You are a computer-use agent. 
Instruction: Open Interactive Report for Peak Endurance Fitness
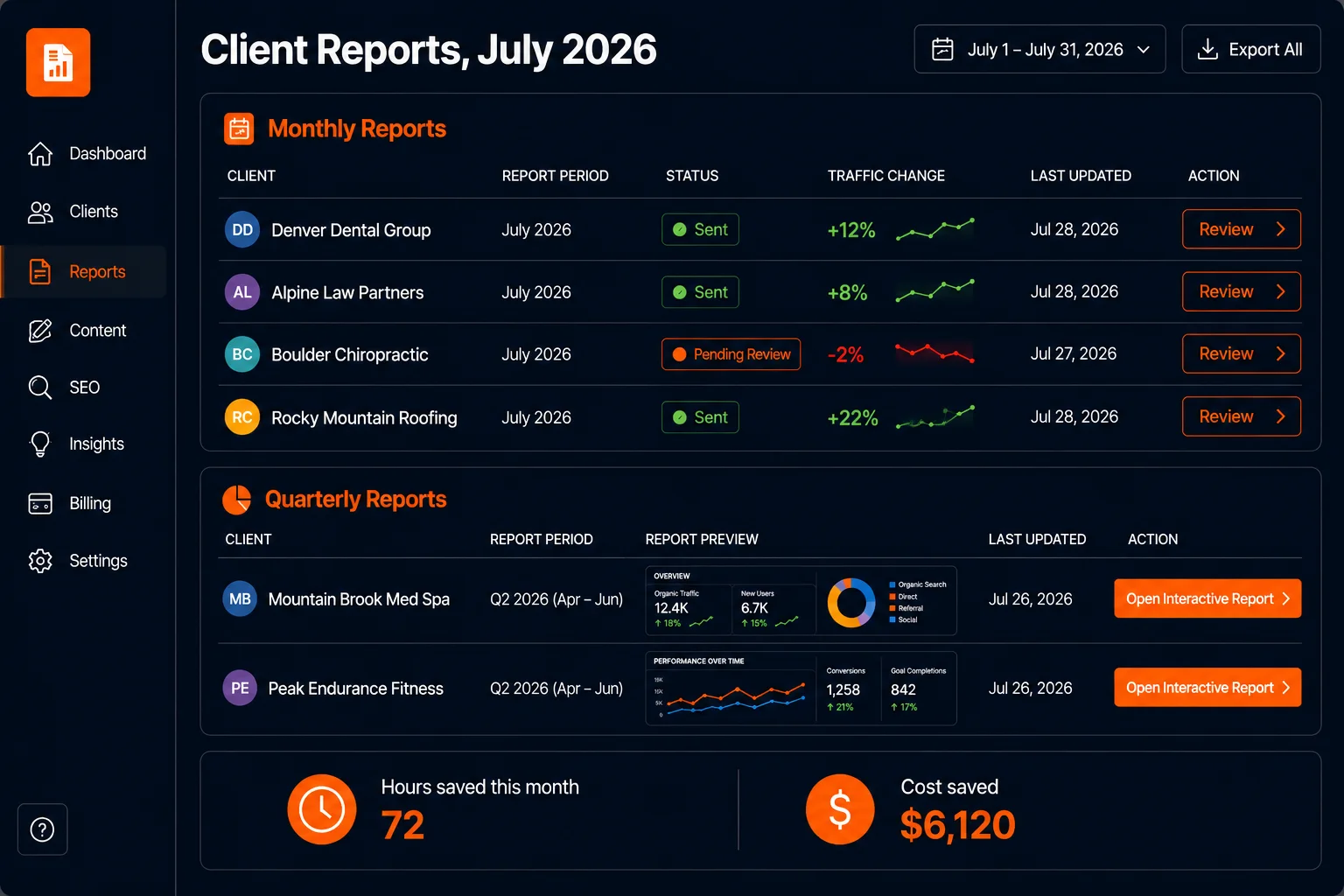click(x=1207, y=688)
